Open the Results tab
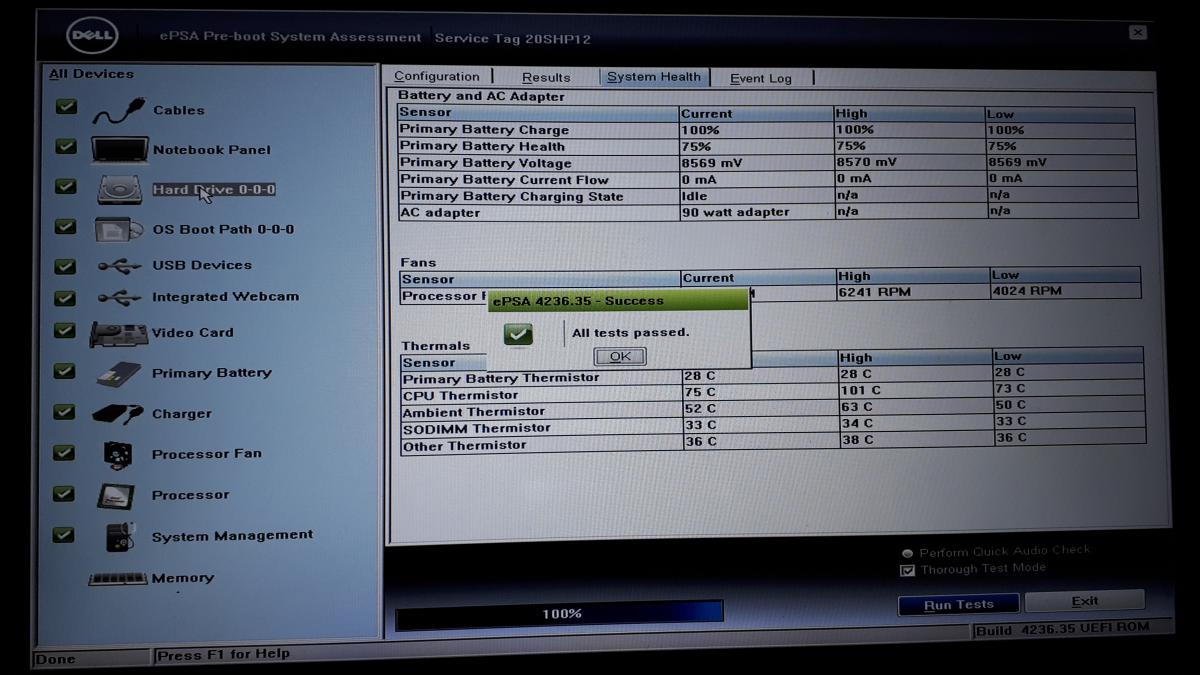 [546, 78]
